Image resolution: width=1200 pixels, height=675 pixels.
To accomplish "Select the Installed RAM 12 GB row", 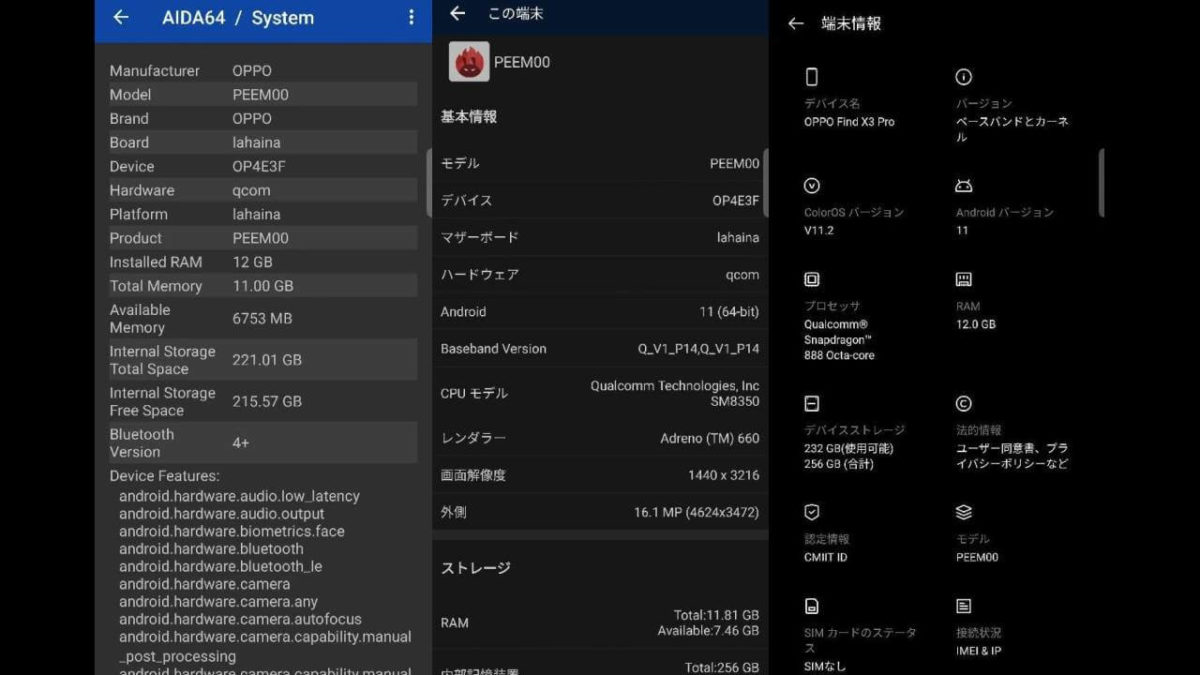I will [263, 262].
